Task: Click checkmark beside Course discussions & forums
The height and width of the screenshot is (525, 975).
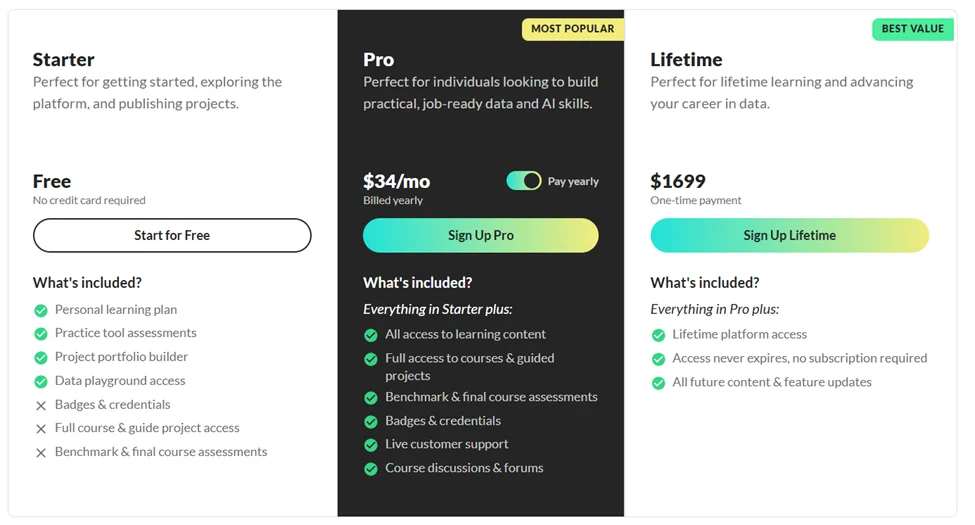Action: (371, 468)
